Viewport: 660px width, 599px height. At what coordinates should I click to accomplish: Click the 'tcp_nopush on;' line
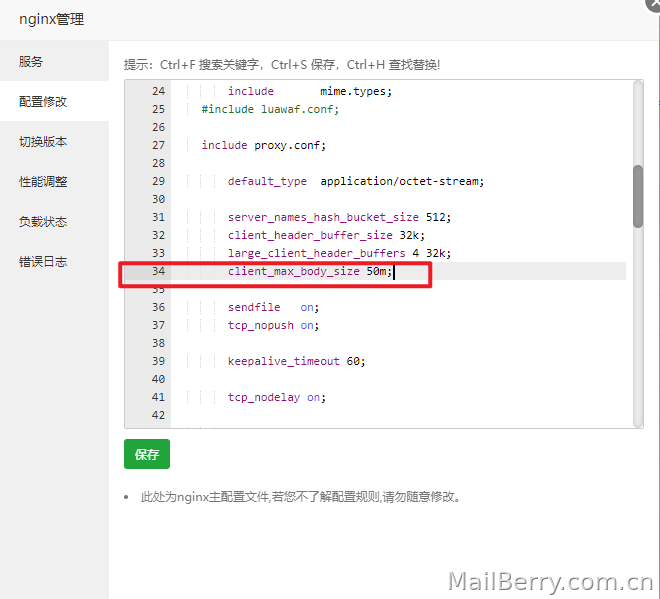[274, 325]
